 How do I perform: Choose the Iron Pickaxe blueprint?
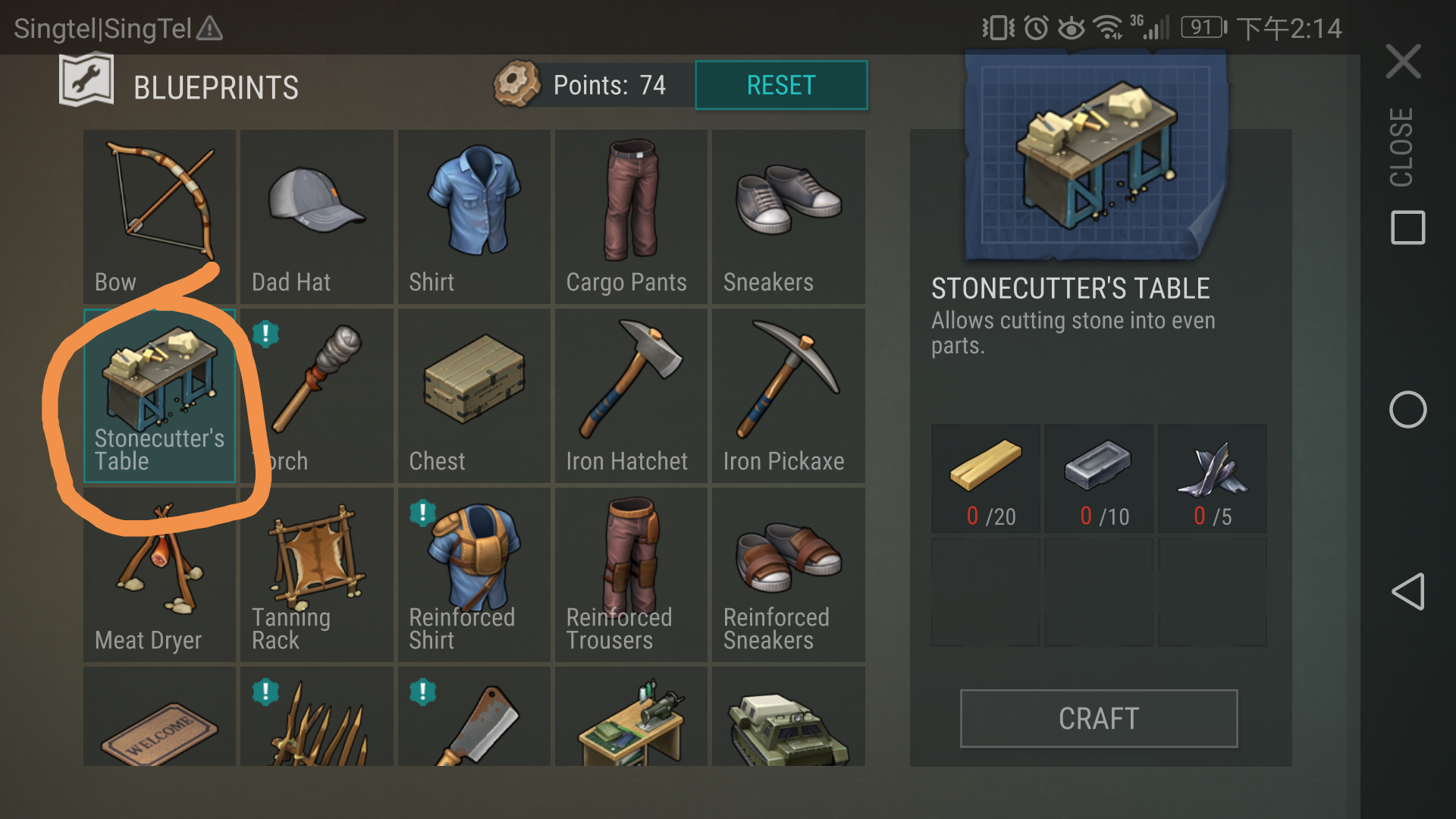(789, 396)
